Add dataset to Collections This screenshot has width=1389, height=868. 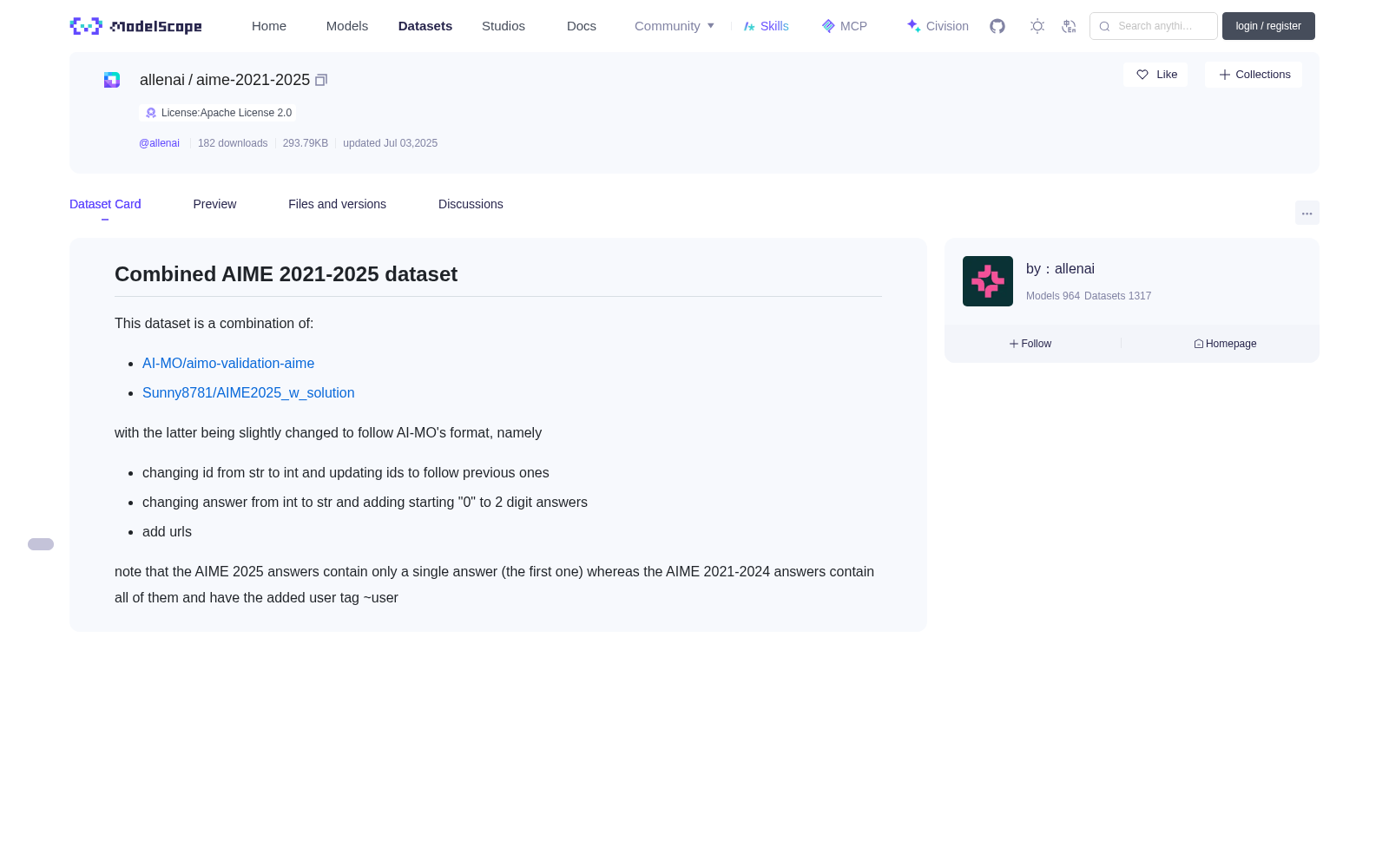pyautogui.click(x=1254, y=75)
